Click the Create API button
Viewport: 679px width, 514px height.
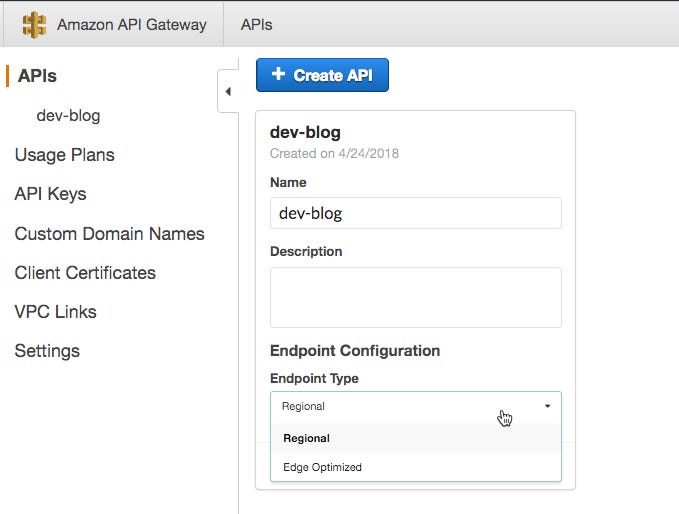322,75
